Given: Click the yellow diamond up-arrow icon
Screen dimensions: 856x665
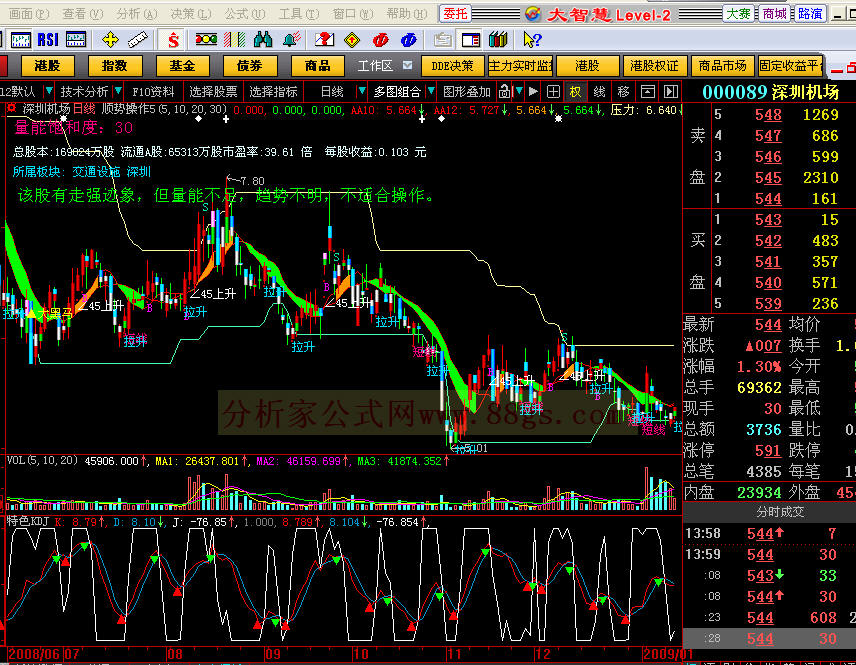Looking at the screenshot, I should (x=352, y=39).
